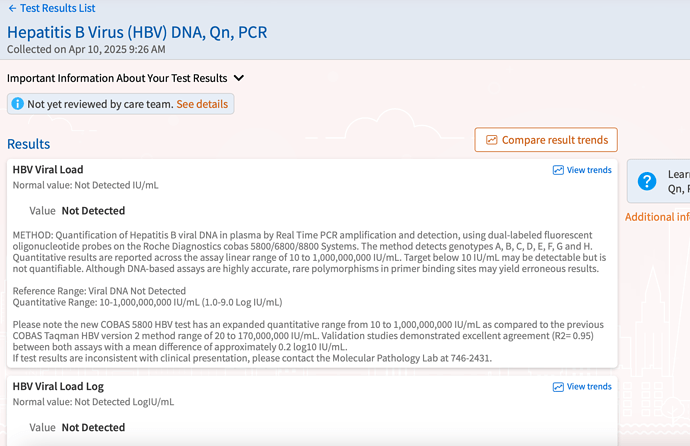The width and height of the screenshot is (690, 446).
Task: Open the See details link
Action: tap(202, 104)
